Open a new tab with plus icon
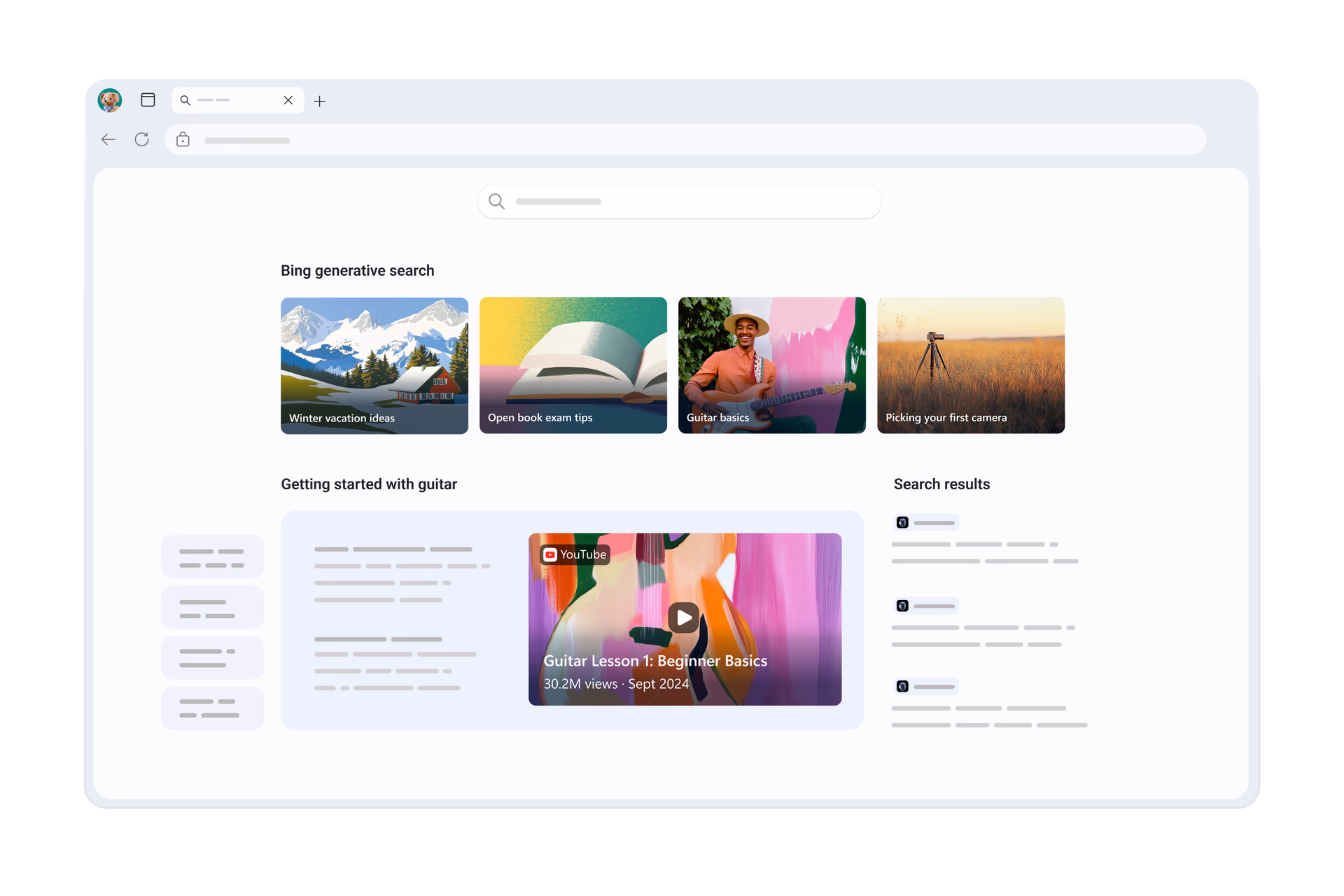 pyautogui.click(x=320, y=101)
